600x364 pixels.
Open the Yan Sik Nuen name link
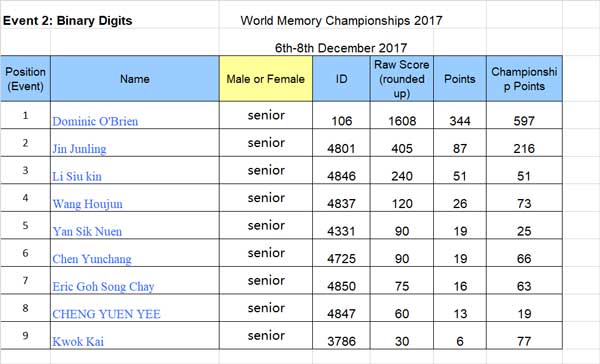point(87,232)
